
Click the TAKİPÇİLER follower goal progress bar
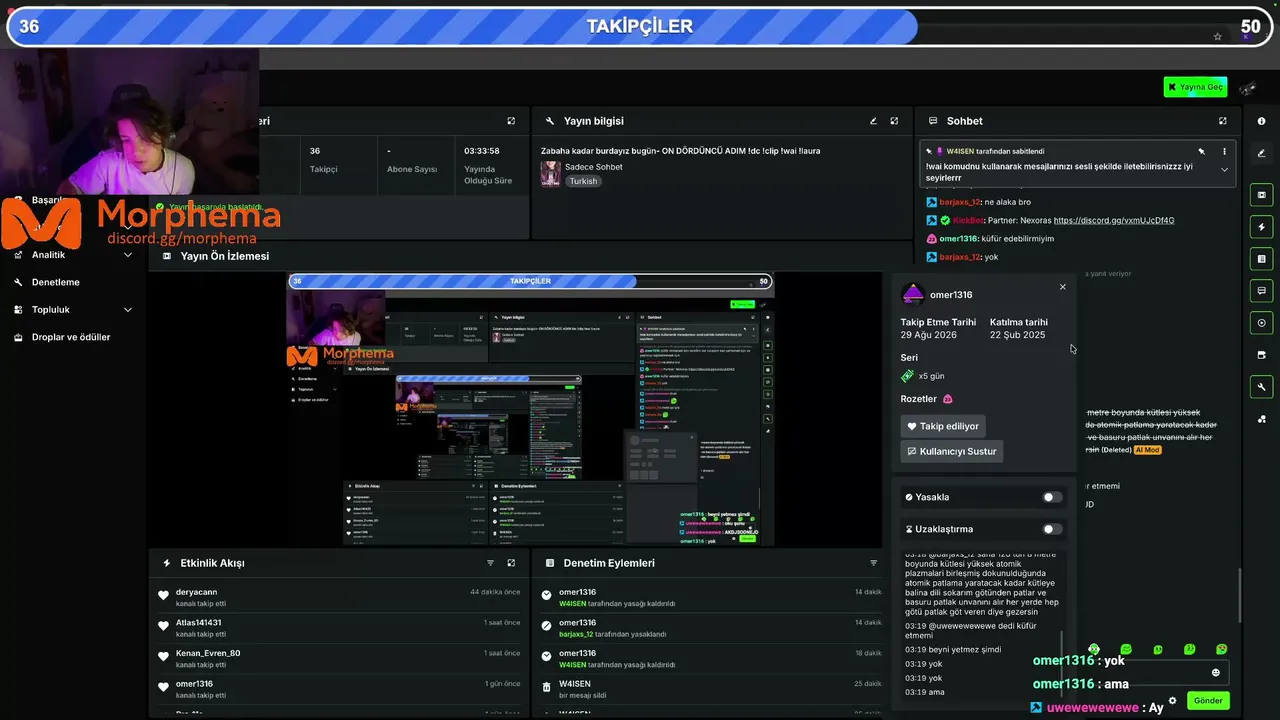click(640, 27)
